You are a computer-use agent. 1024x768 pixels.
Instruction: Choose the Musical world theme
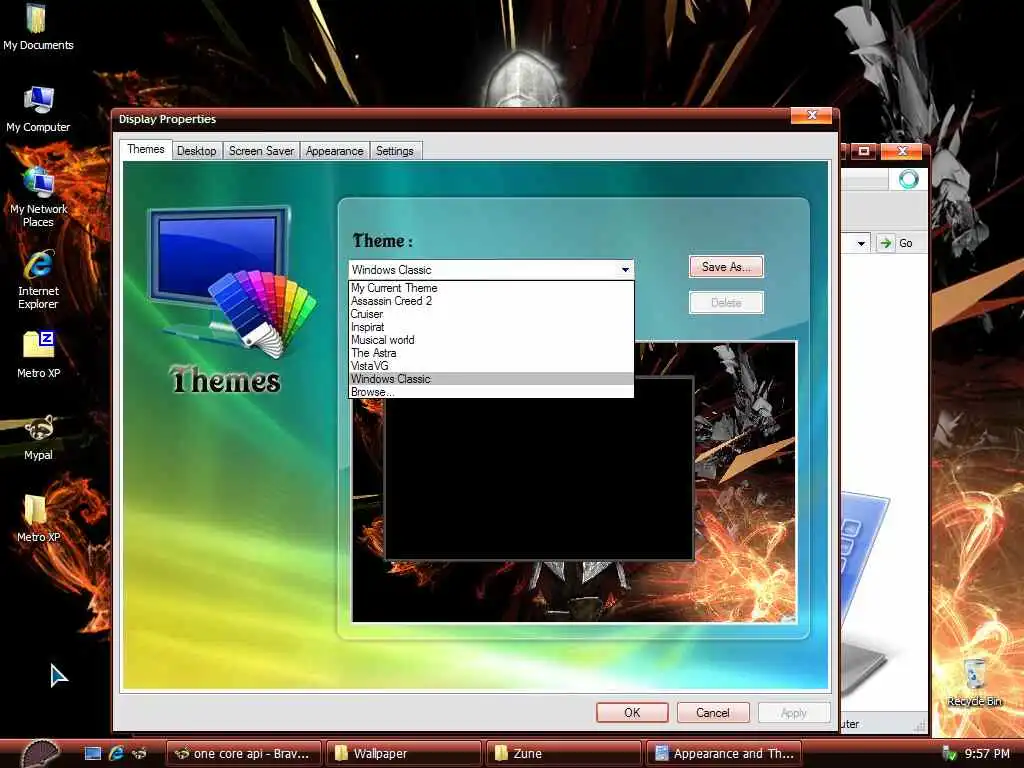[491, 340]
